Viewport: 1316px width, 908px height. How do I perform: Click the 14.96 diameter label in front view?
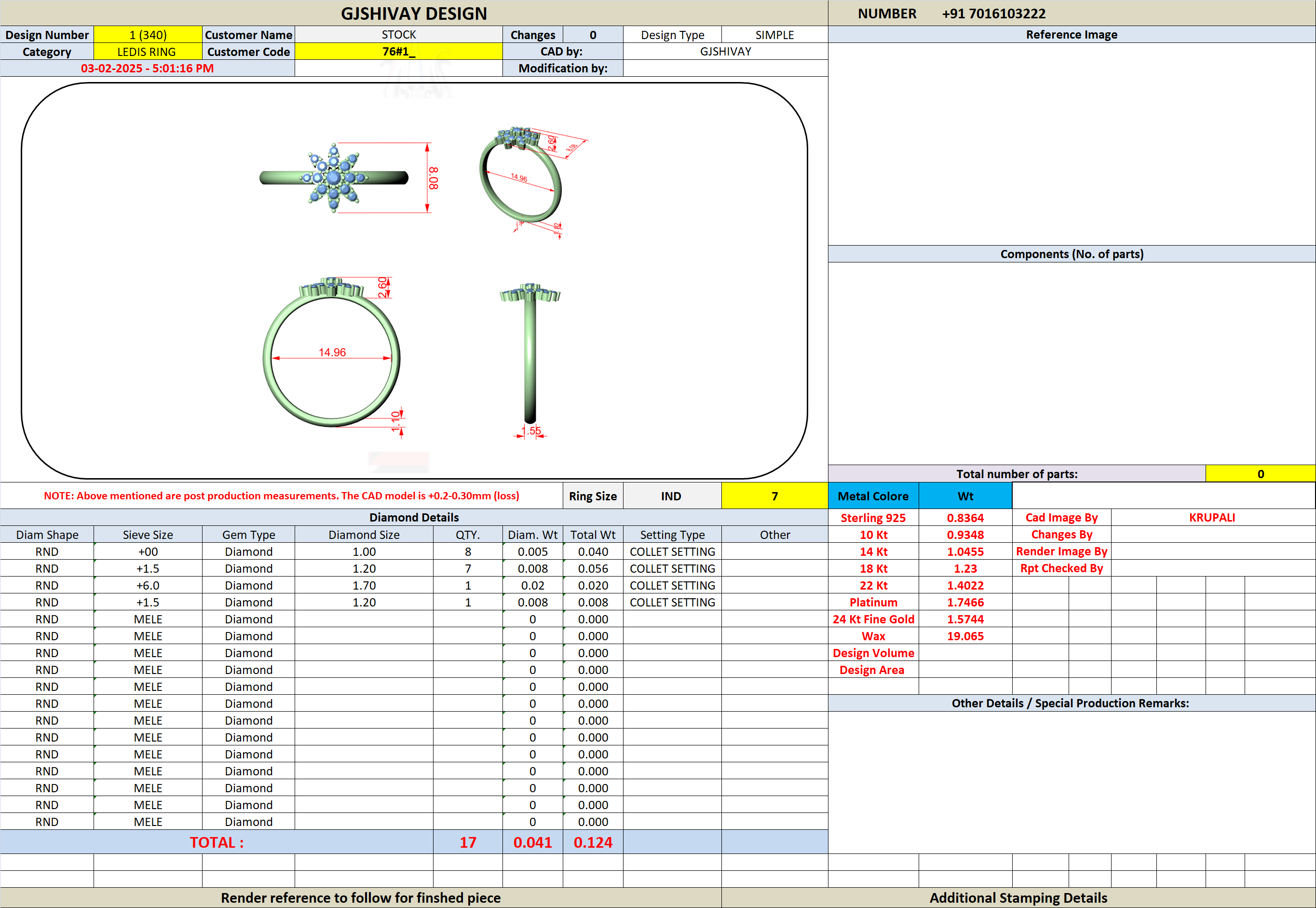point(332,352)
